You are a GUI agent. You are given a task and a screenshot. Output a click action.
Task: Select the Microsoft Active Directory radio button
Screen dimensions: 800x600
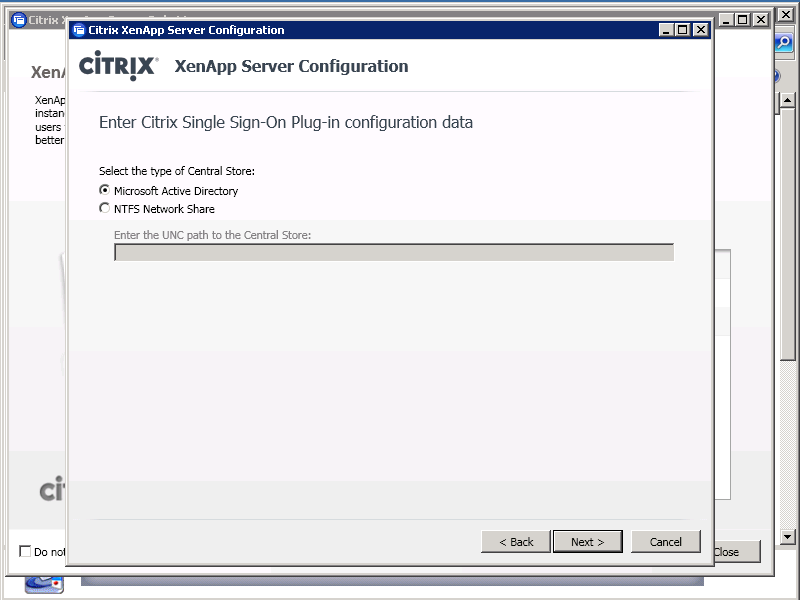(x=104, y=190)
